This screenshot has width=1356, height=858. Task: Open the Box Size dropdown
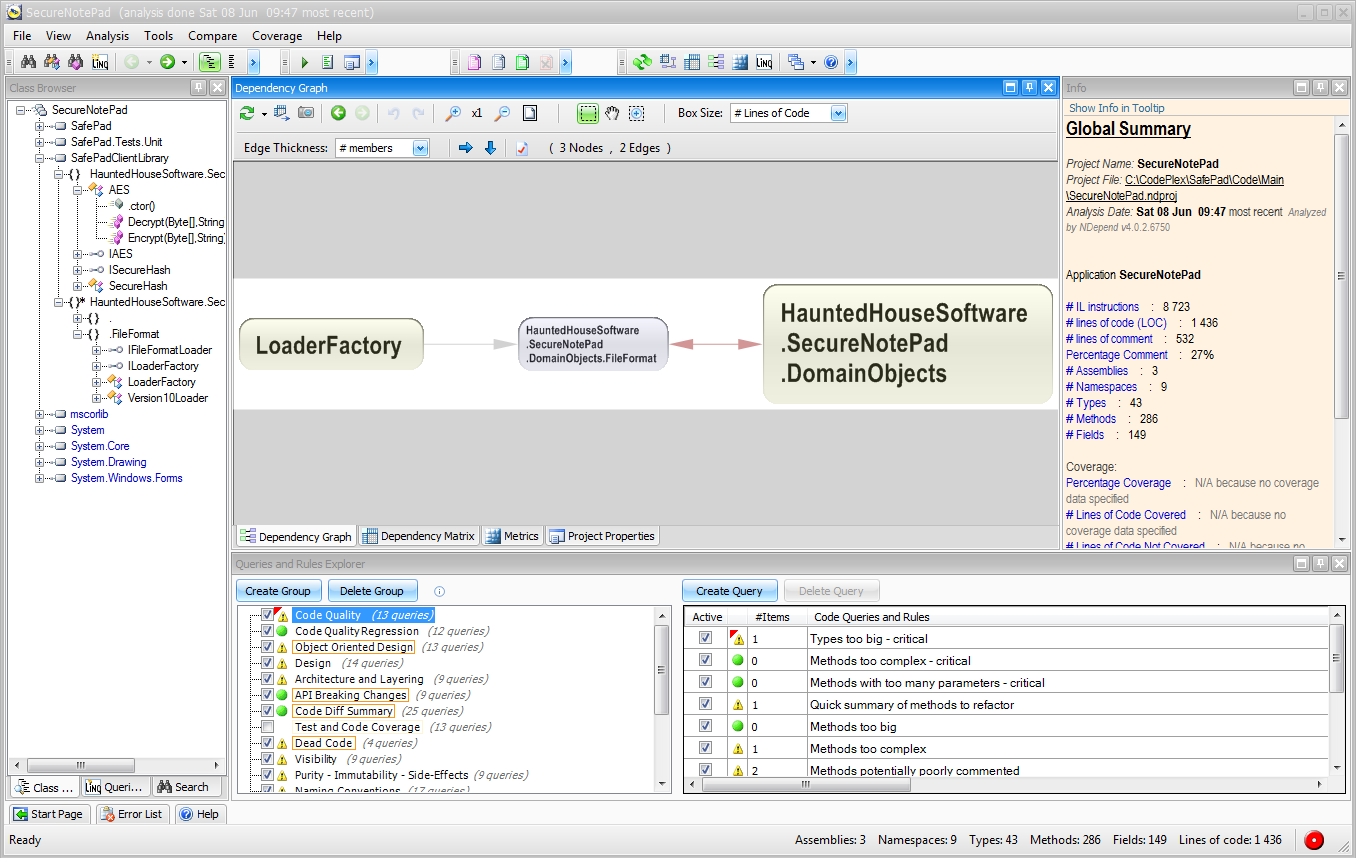point(838,114)
